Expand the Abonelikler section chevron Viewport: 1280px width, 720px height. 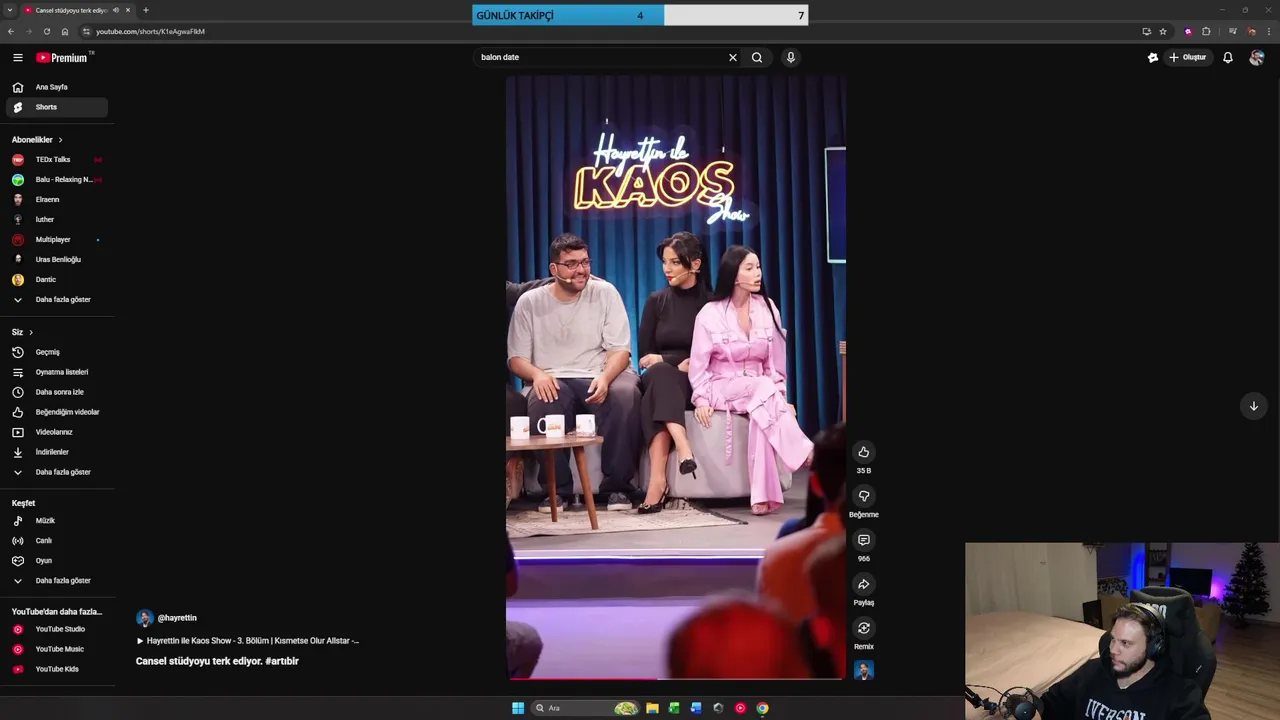click(x=60, y=140)
